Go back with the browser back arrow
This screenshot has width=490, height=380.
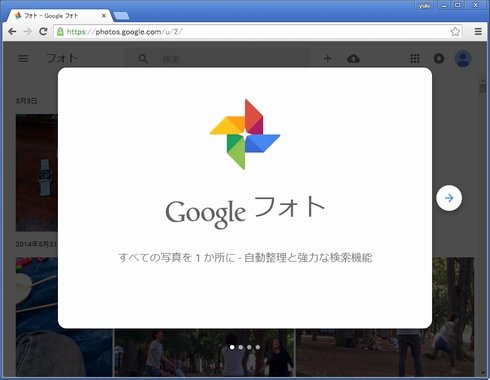click(12, 32)
